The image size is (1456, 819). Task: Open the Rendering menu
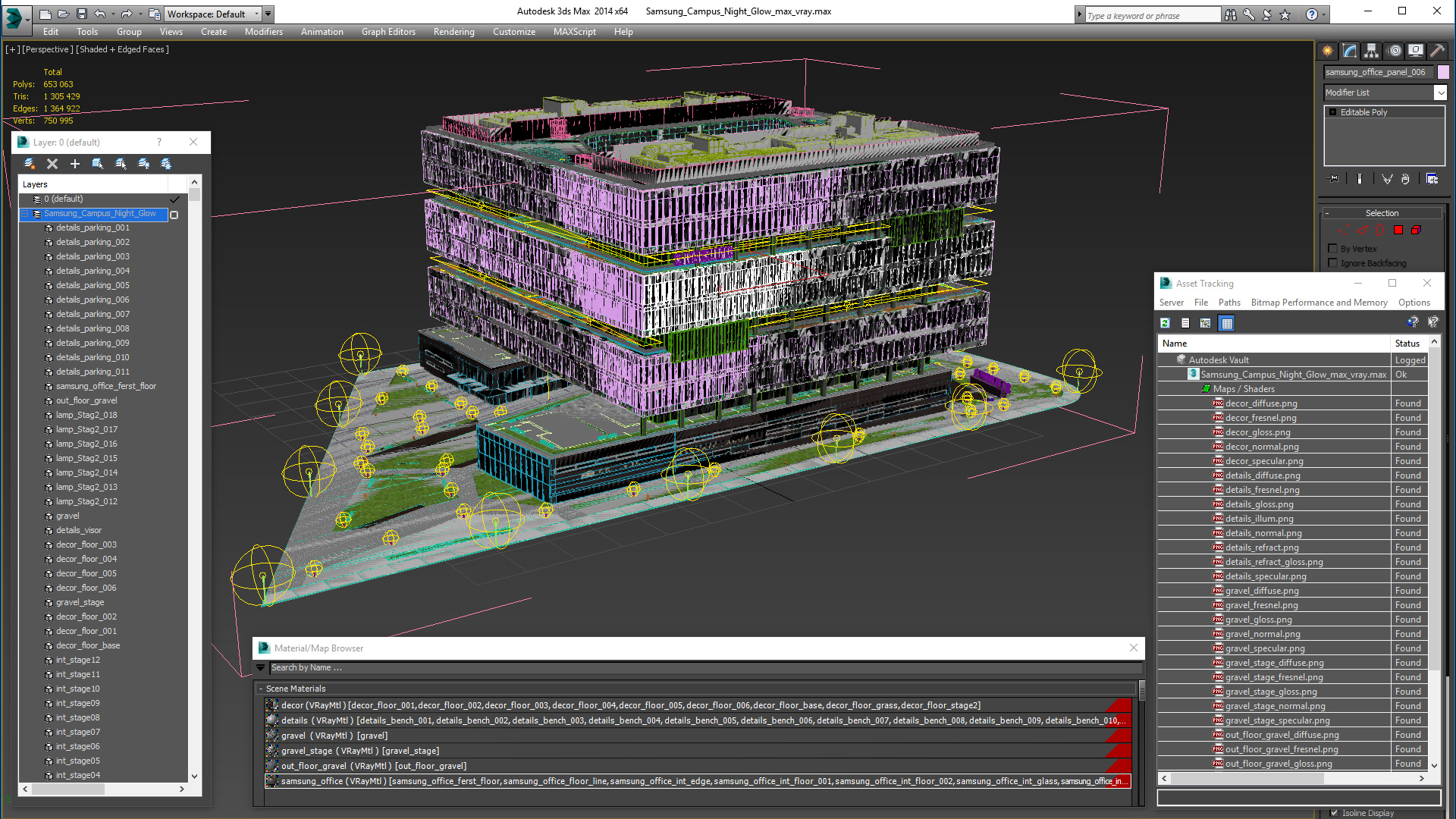click(453, 32)
